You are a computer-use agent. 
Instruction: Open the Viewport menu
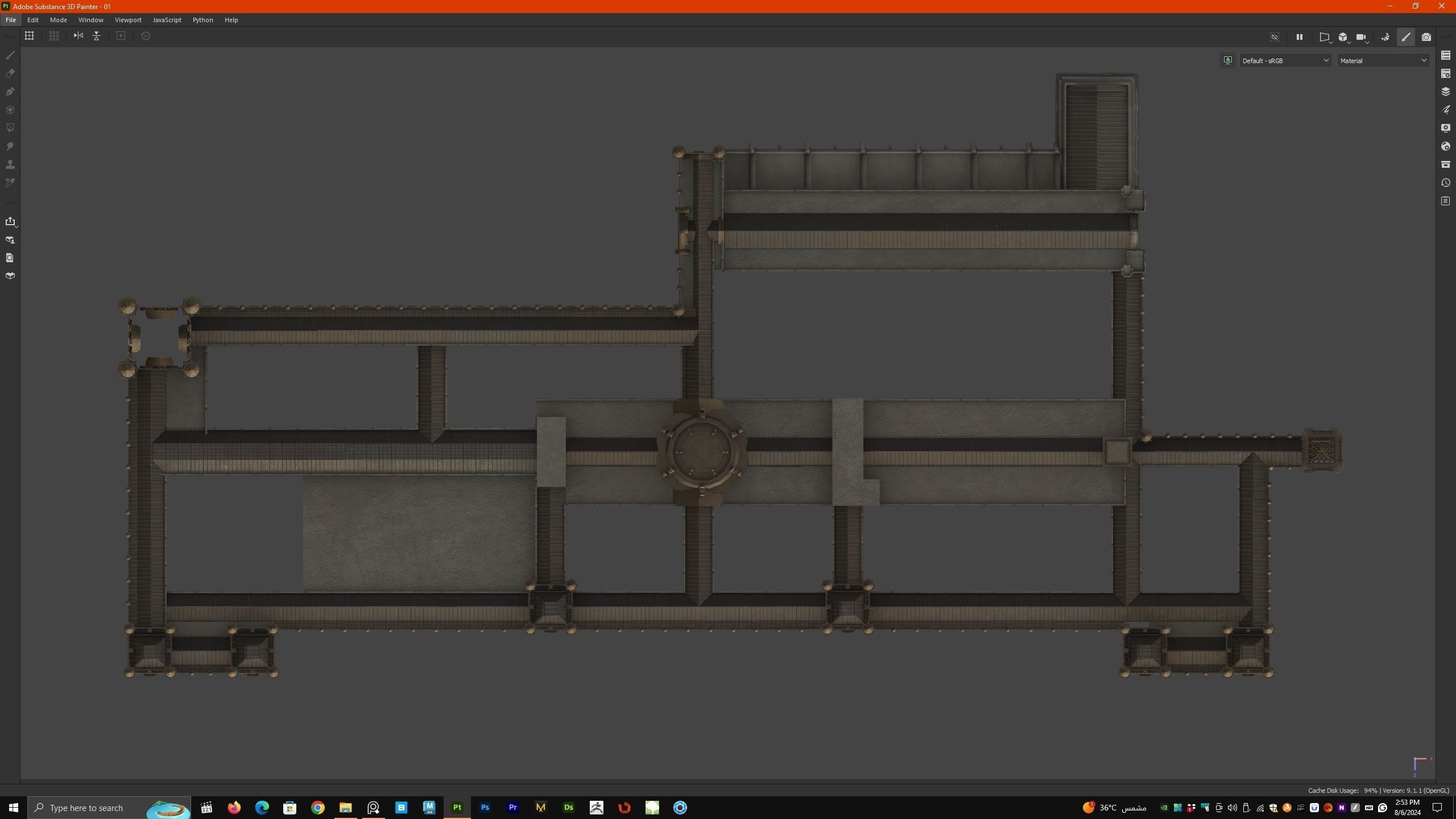coord(128,20)
